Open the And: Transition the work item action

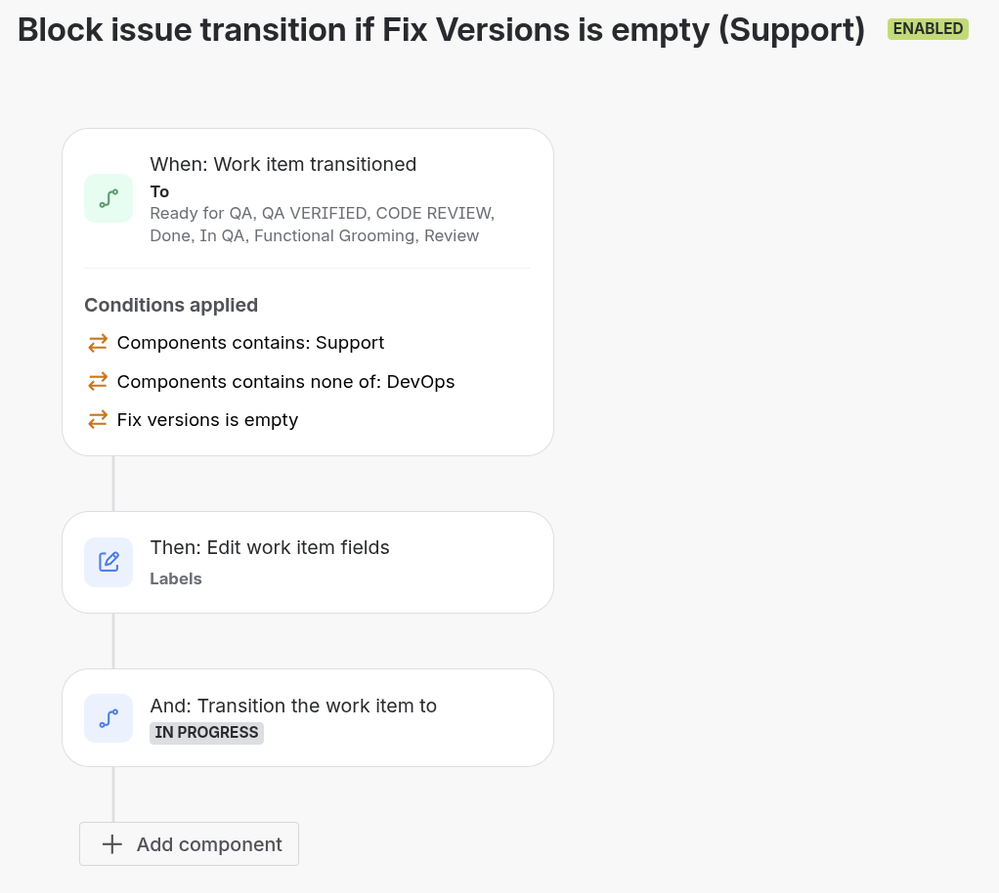(308, 718)
